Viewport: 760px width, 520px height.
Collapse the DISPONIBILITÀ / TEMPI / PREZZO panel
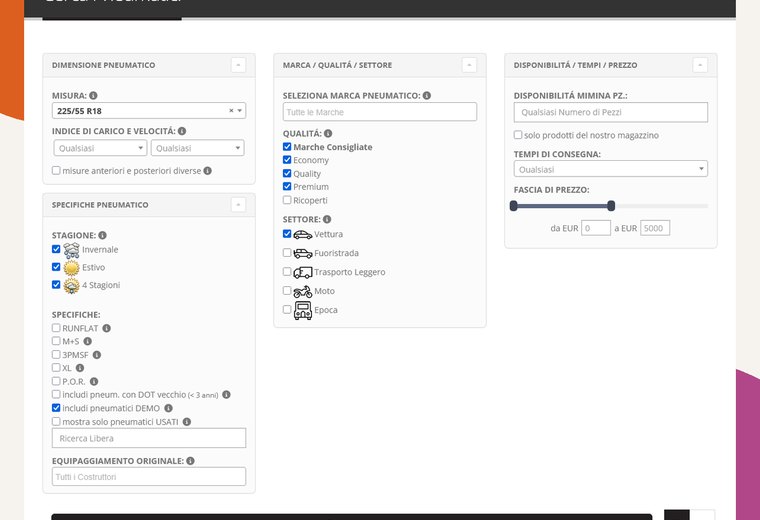pyautogui.click(x=700, y=65)
